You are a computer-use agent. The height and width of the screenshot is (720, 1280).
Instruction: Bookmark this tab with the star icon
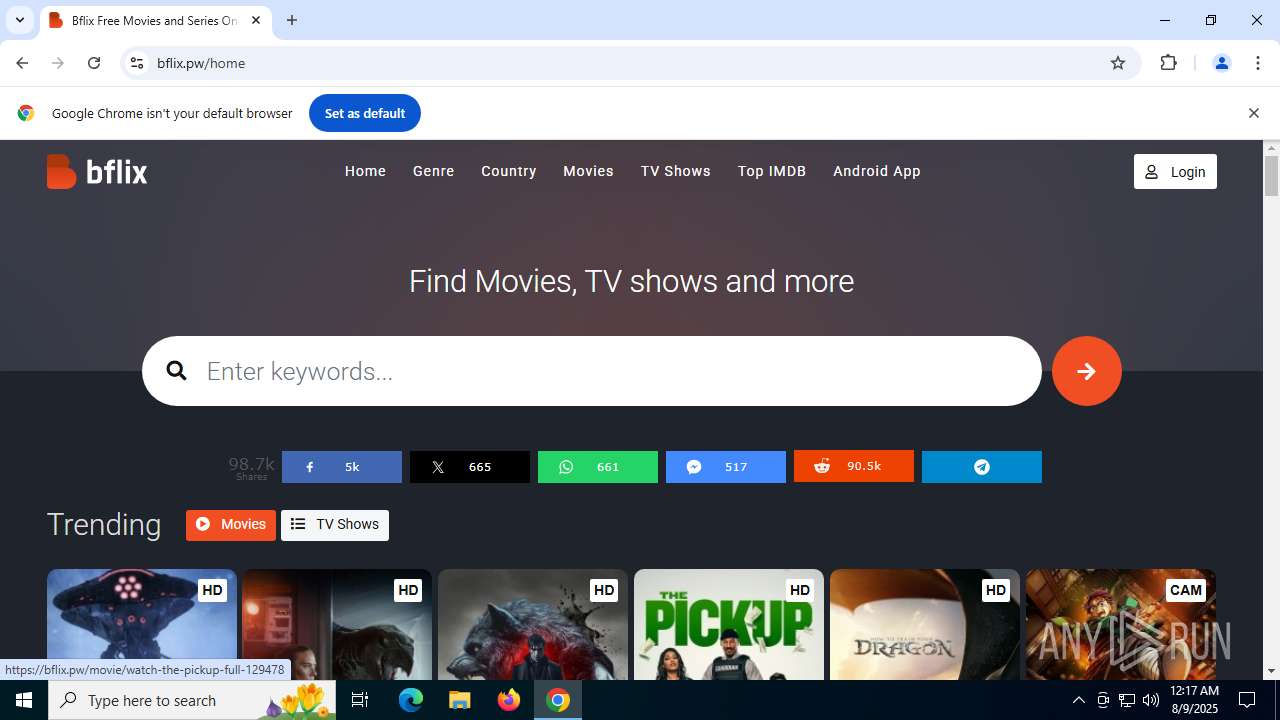(1118, 63)
